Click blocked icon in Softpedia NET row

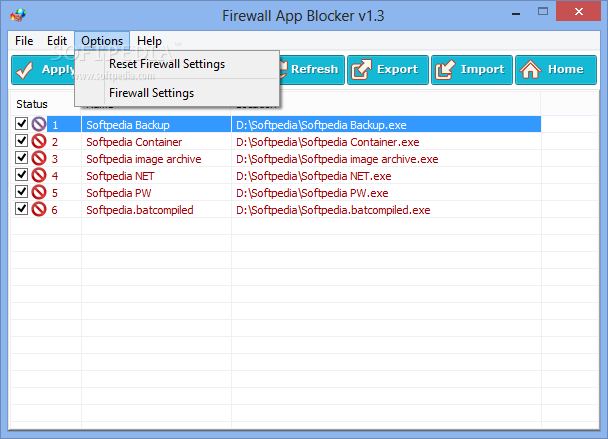point(39,176)
